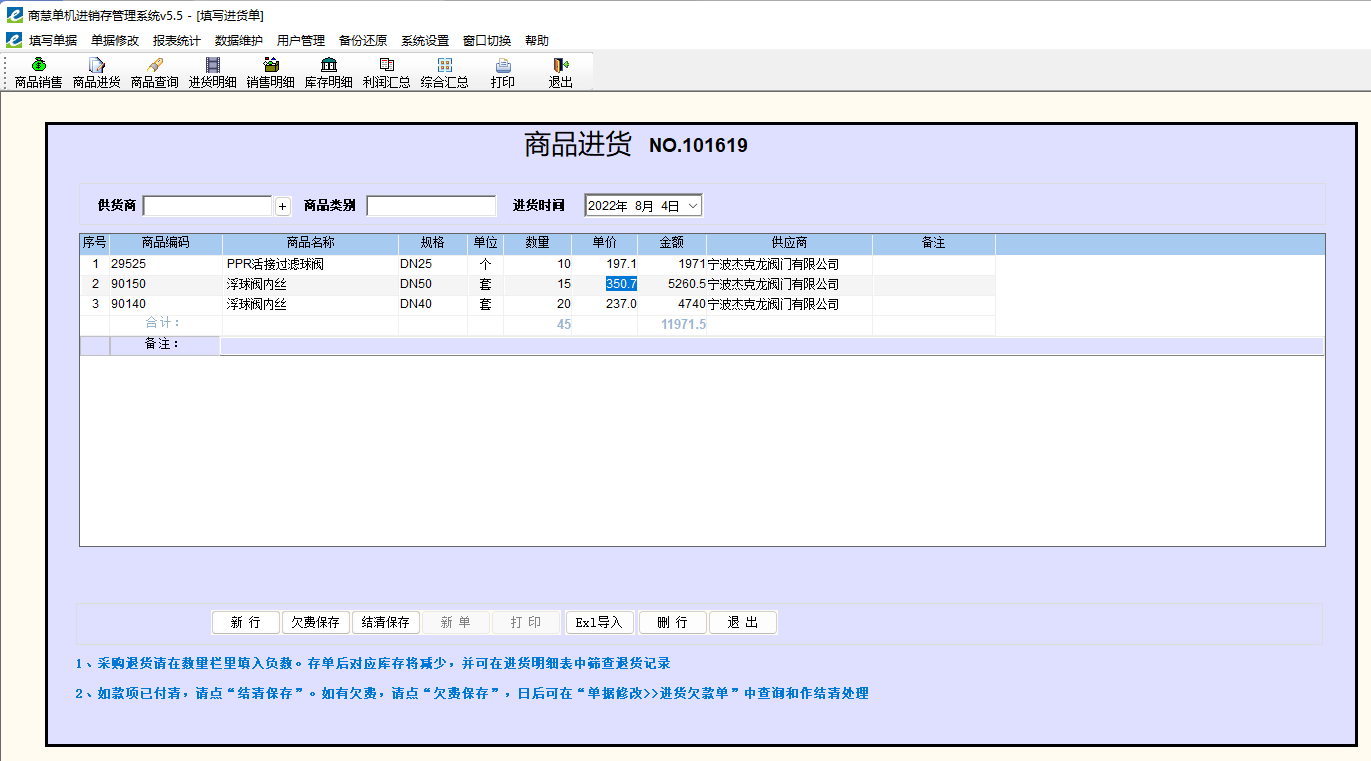Click the quantity cell 20
This screenshot has height=761, width=1371.
pyautogui.click(x=538, y=304)
